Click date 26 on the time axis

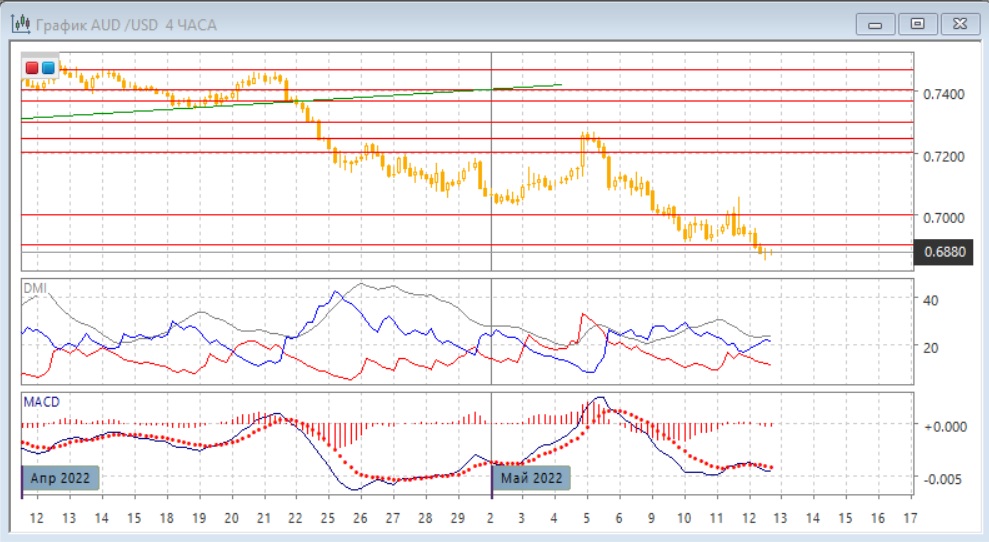point(361,519)
